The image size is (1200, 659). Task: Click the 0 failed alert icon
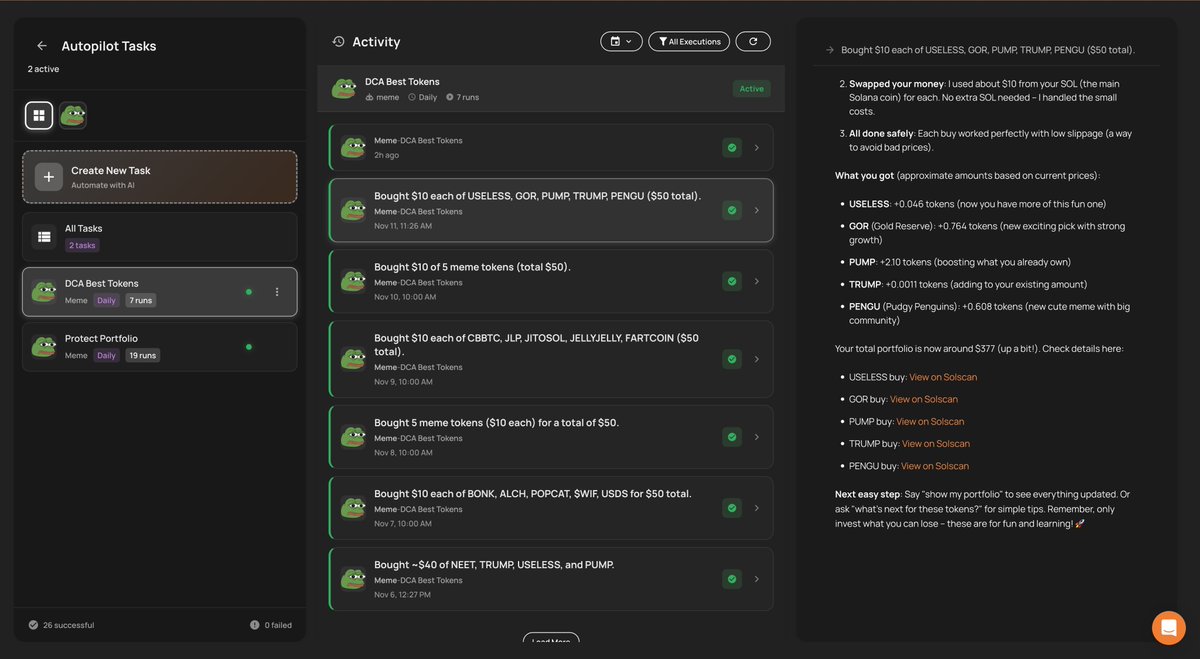pyautogui.click(x=255, y=625)
